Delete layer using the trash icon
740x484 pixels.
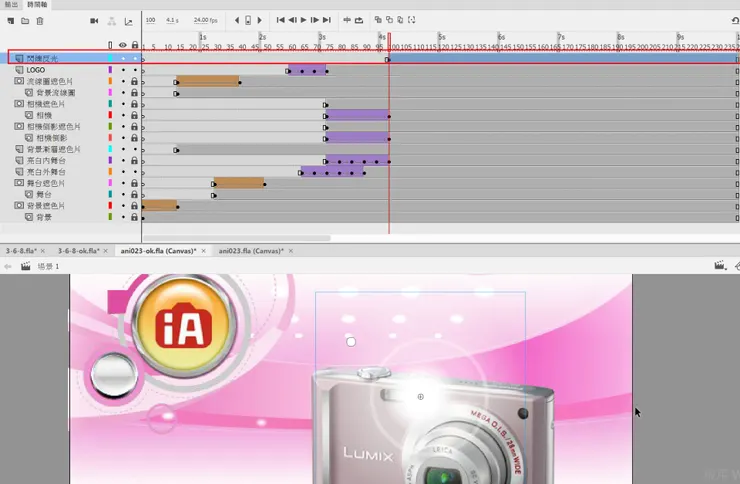pos(40,20)
